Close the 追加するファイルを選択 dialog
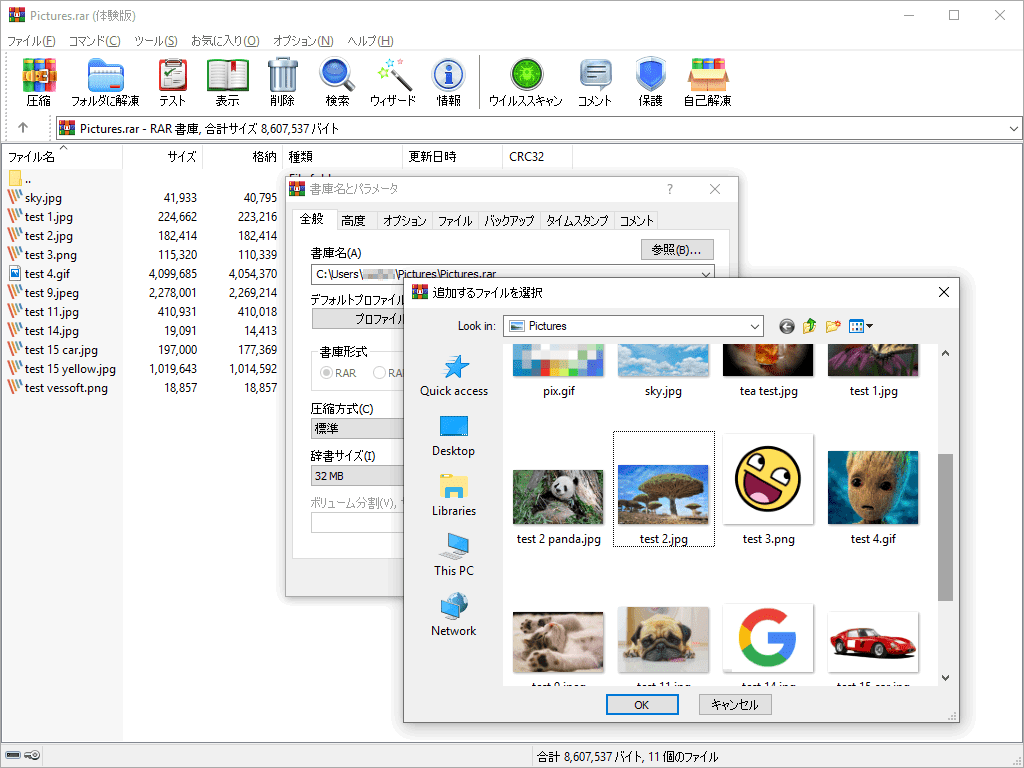 click(944, 292)
